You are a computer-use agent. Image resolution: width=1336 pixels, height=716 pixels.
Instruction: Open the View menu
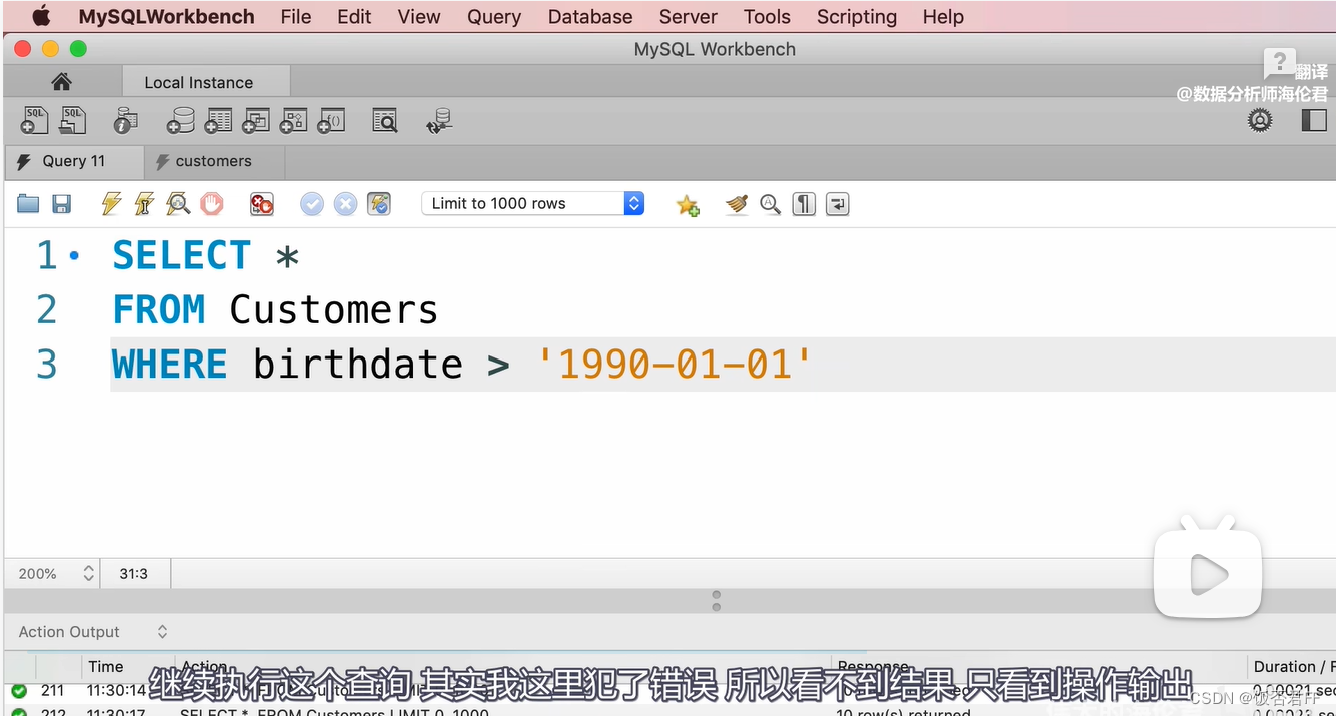pyautogui.click(x=418, y=16)
